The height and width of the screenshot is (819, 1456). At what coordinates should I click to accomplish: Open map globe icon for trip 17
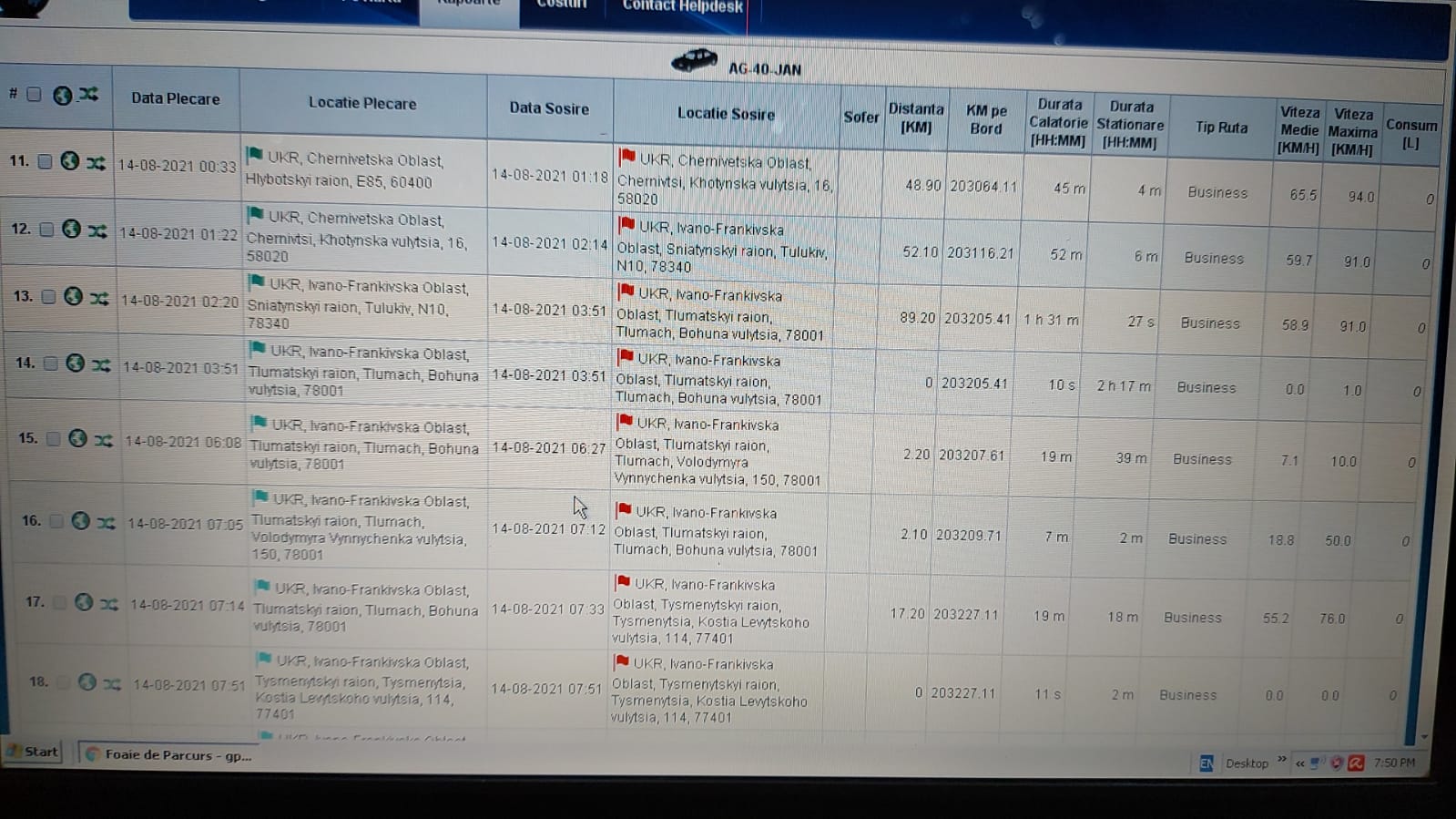coord(83,602)
